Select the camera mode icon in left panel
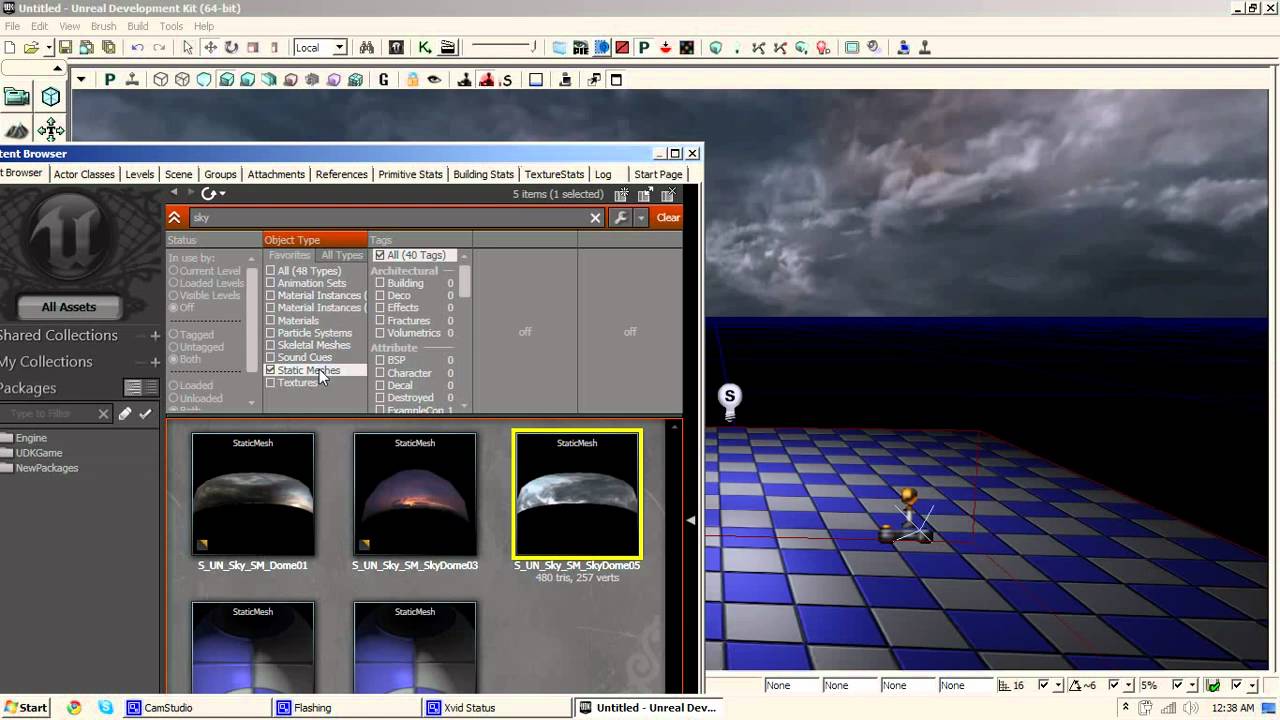This screenshot has height=720, width=1280. [x=17, y=97]
